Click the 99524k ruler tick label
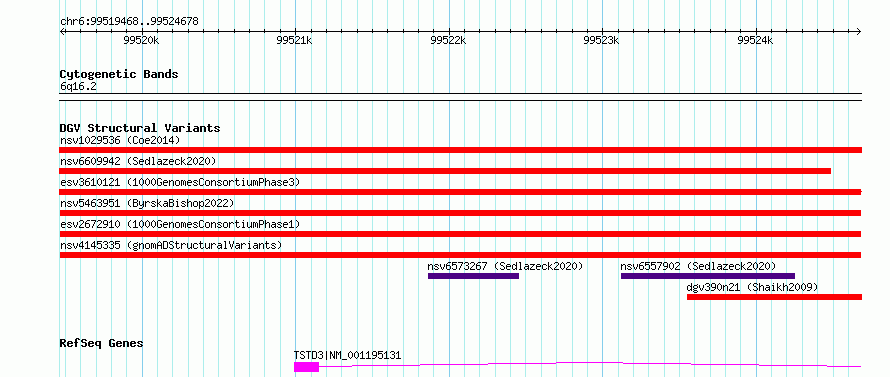The image size is (890, 377). (x=755, y=41)
